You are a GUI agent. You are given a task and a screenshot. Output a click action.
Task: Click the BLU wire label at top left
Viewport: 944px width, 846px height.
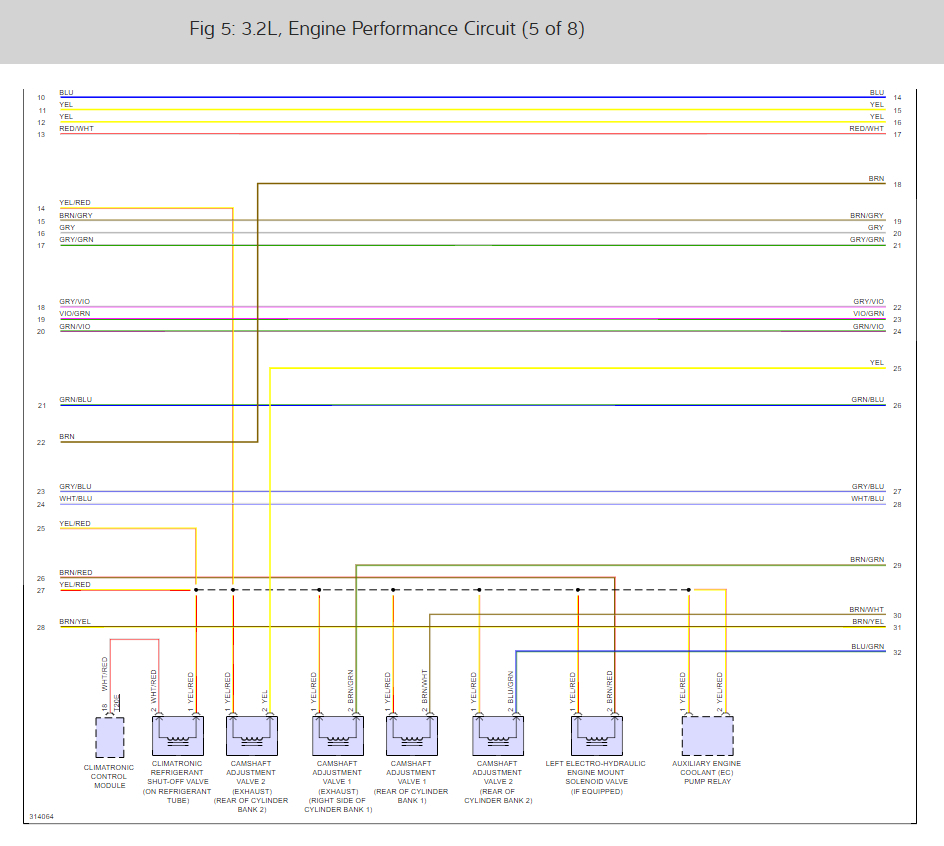[66, 93]
